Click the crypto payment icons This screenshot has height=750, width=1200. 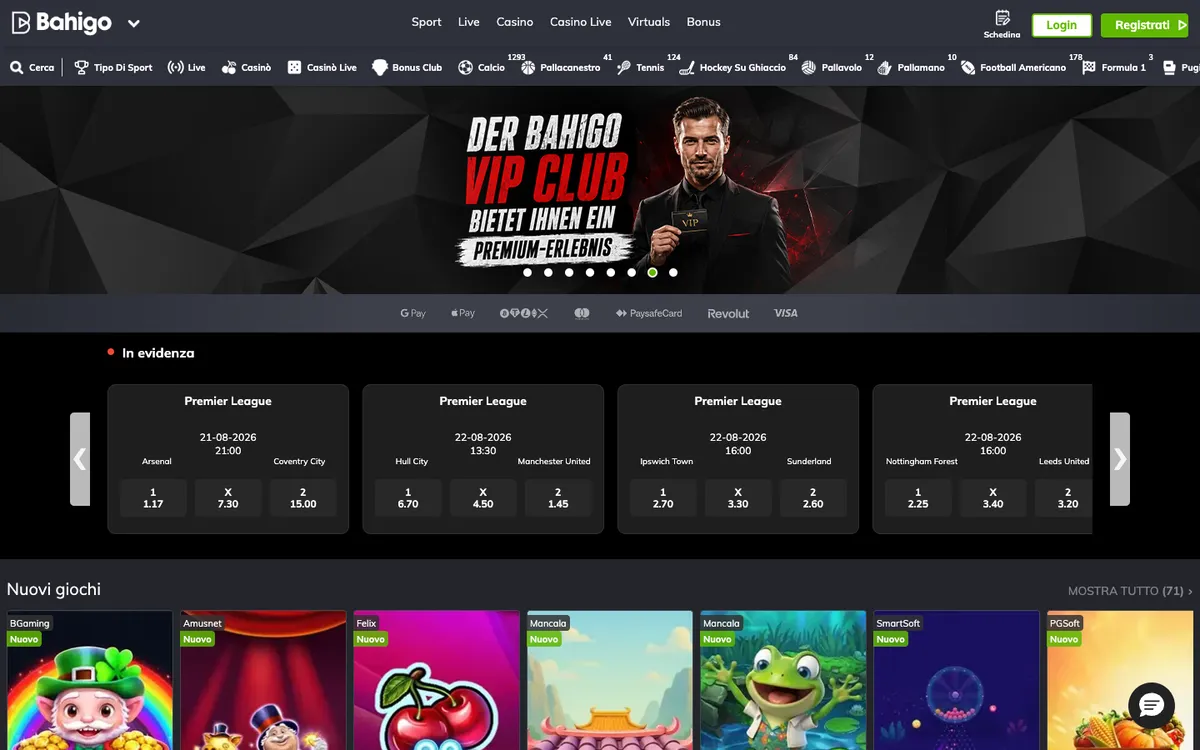click(525, 313)
